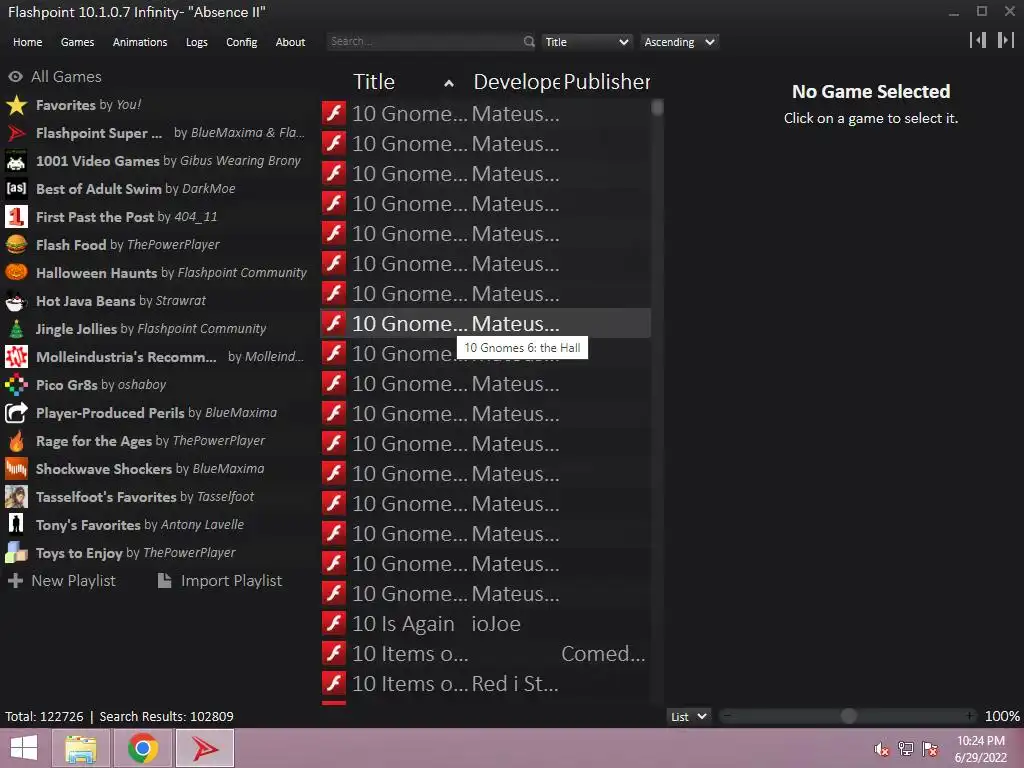Viewport: 1024px width, 768px height.
Task: Toggle the right sidebar visibility icon
Action: (1006, 40)
